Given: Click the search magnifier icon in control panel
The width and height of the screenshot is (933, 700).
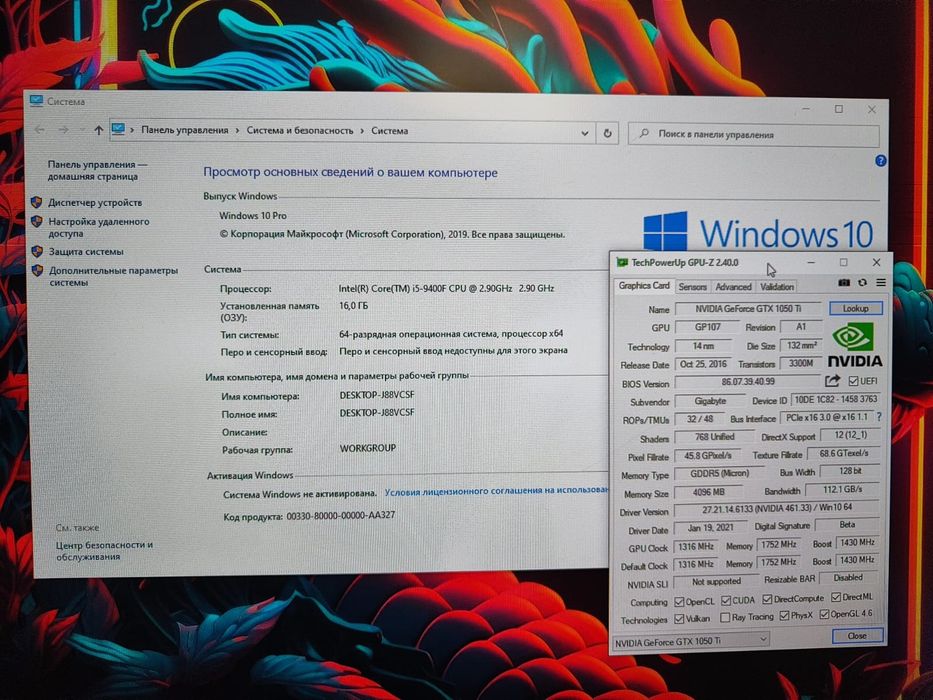Looking at the screenshot, I should [644, 134].
